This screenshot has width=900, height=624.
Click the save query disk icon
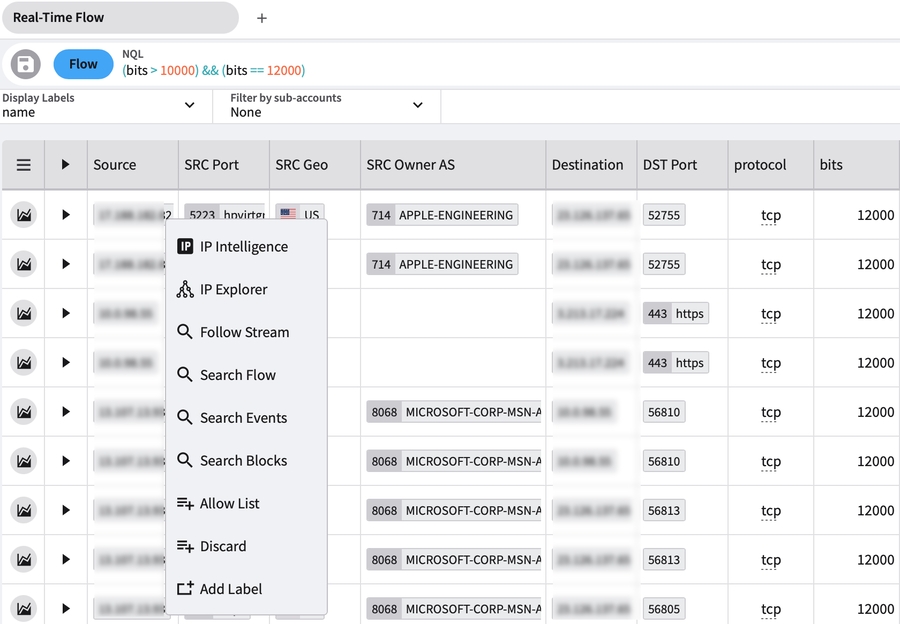tap(25, 65)
